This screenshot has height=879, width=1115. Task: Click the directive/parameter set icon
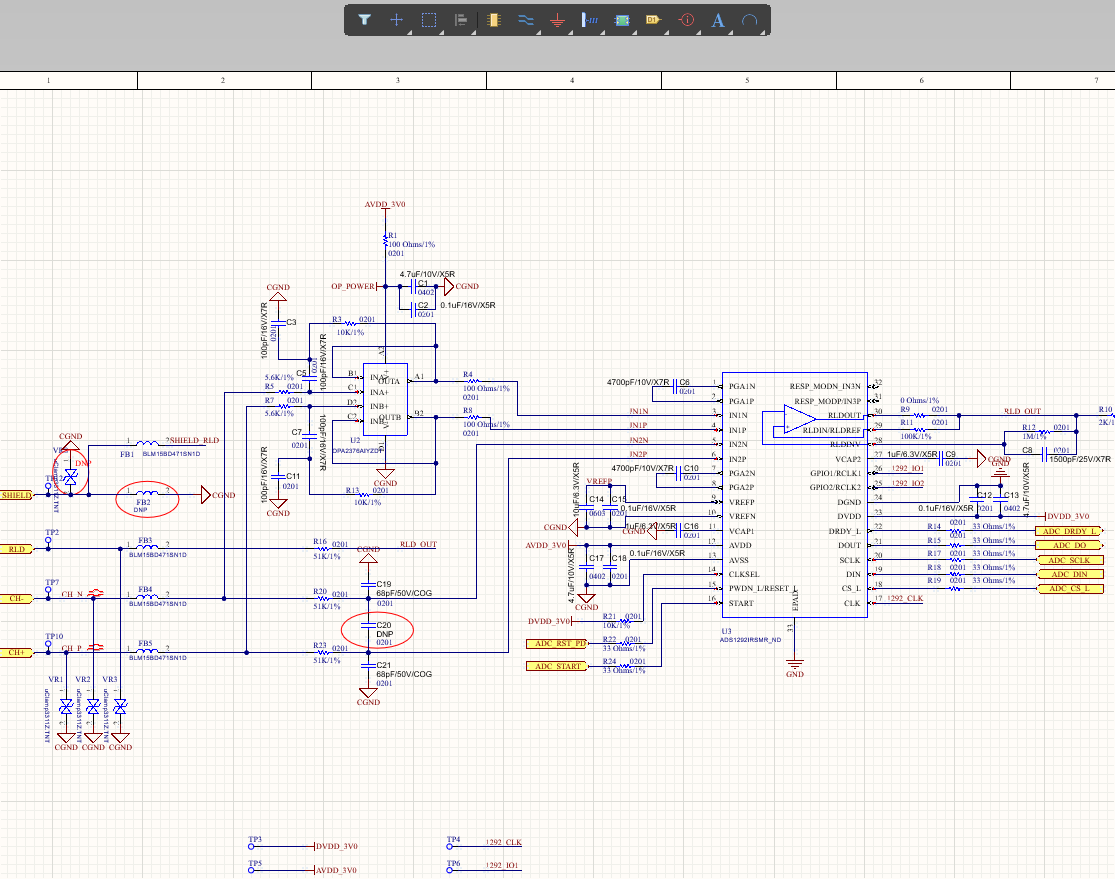tap(686, 19)
